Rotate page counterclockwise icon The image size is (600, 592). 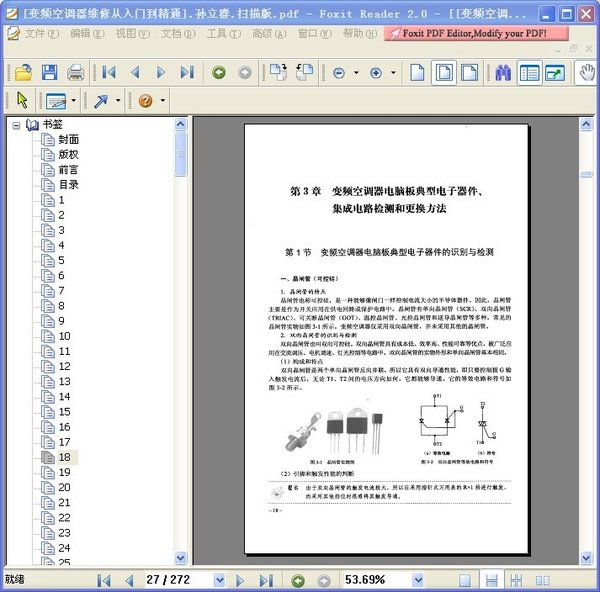pos(304,72)
